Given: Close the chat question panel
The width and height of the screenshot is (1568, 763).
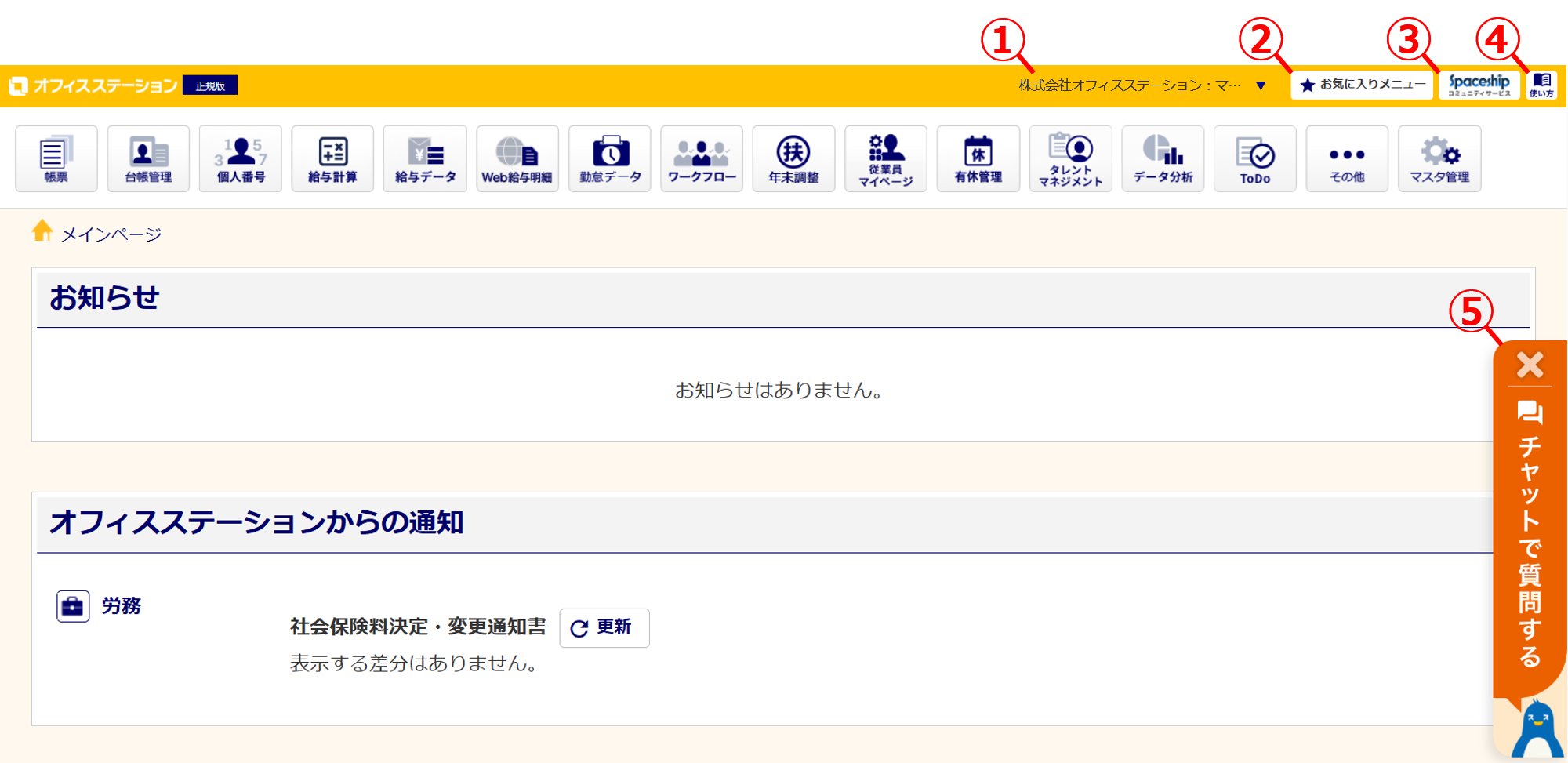Looking at the screenshot, I should coord(1530,365).
